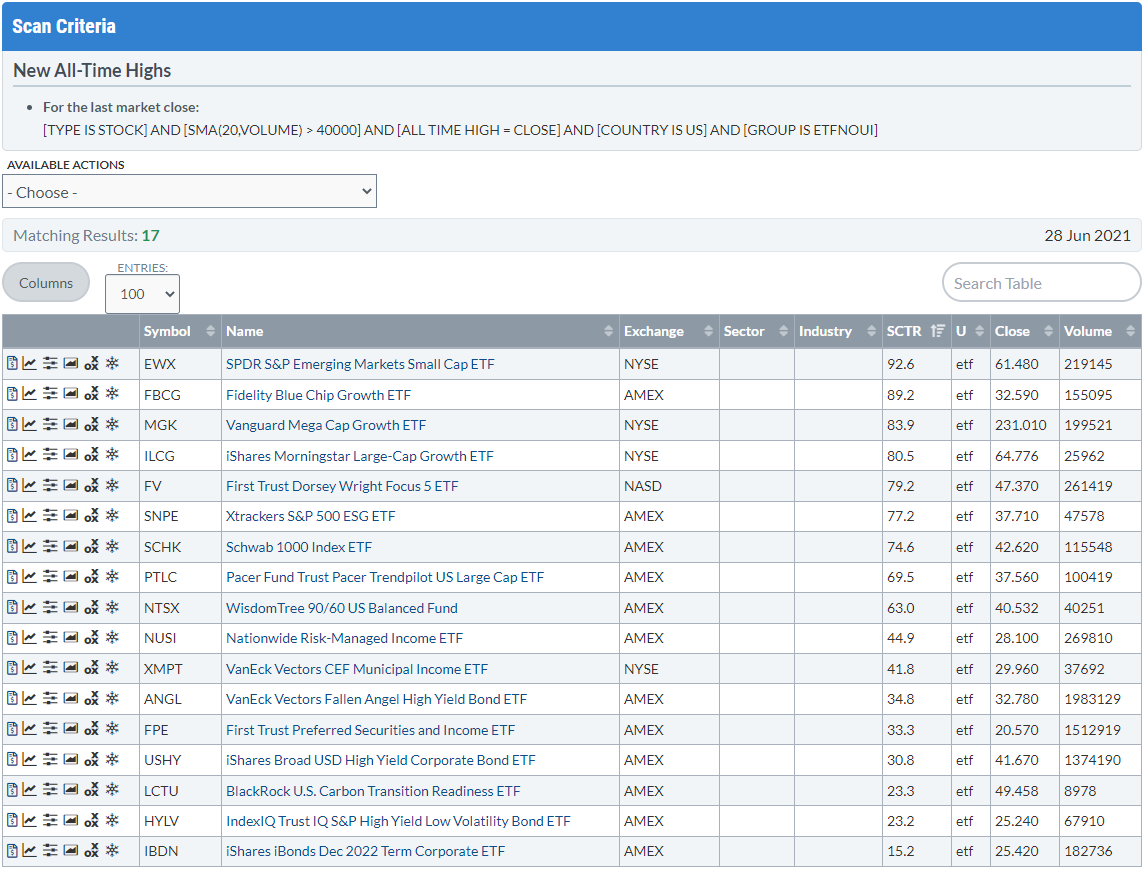Open Point & Figure icon for IBDN
Image resolution: width=1145 pixels, height=870 pixels.
coord(91,850)
